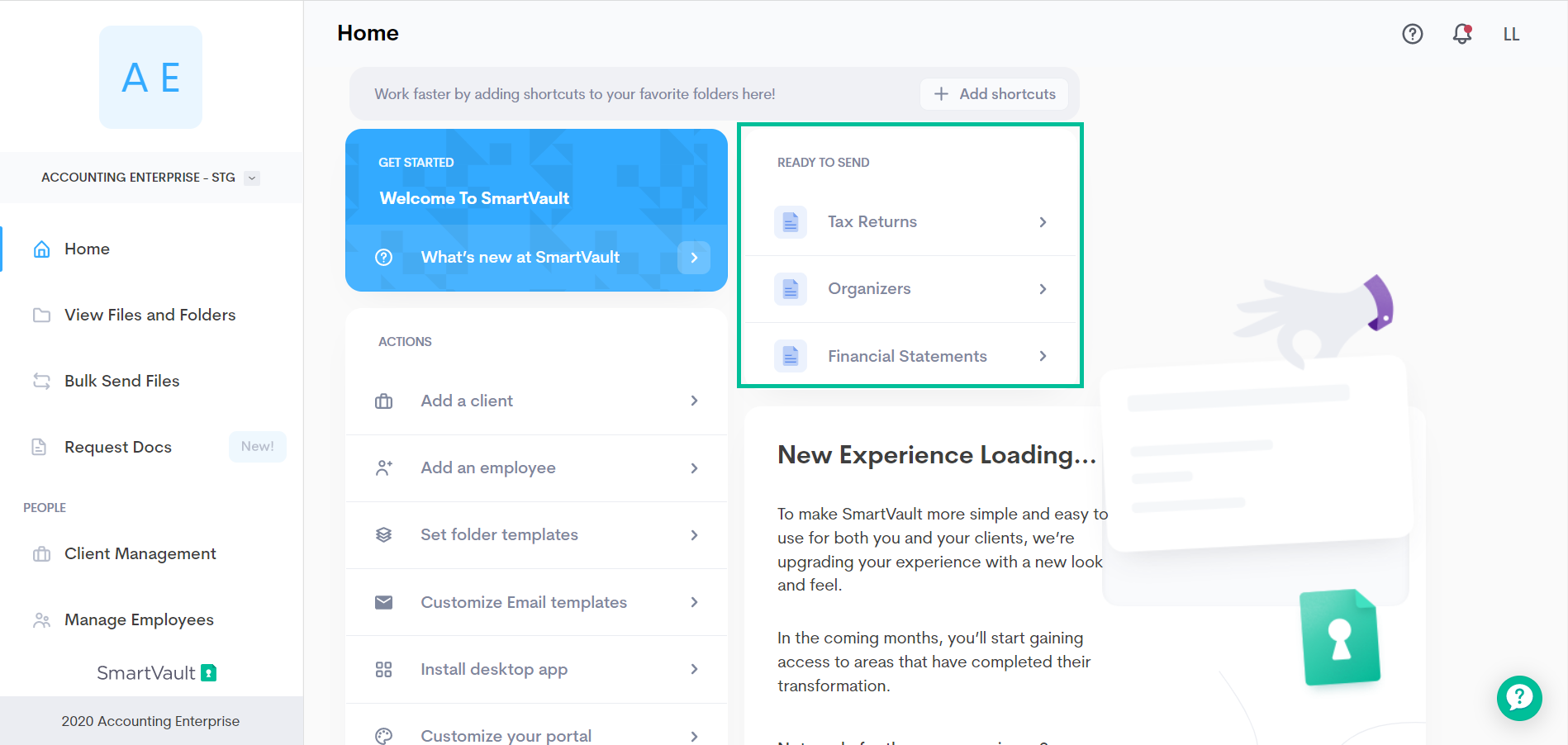Click the chevron next to Add a client
Viewport: 1568px width, 745px height.
(694, 401)
